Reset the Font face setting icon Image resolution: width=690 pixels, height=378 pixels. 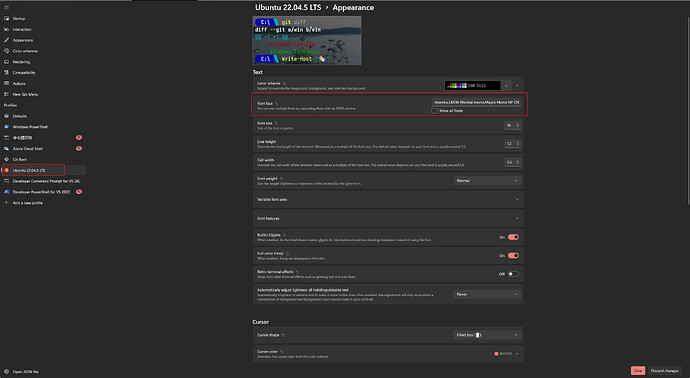[277, 103]
